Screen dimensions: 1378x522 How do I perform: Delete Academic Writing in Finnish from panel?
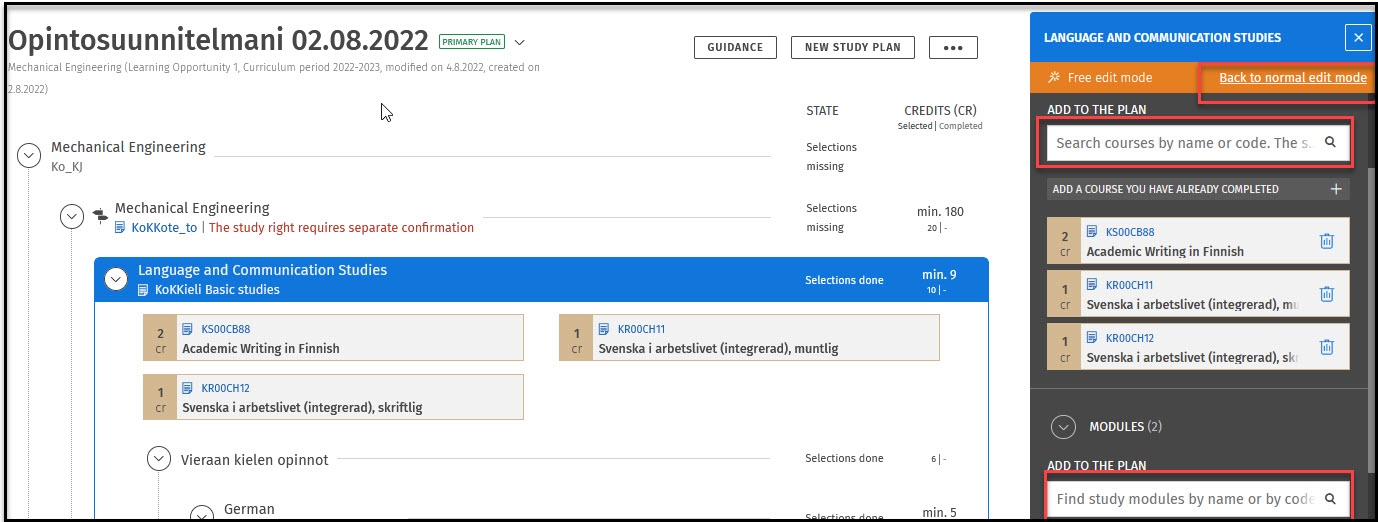1326,241
